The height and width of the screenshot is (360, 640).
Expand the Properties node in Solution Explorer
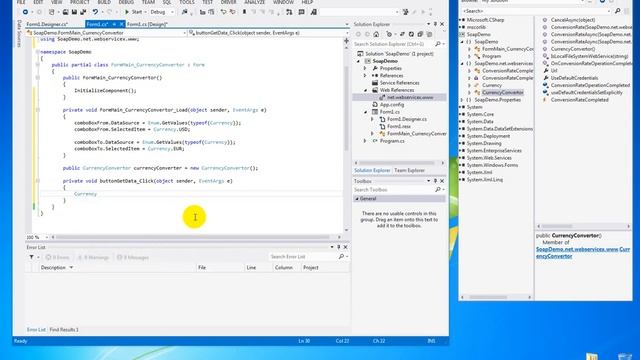365,68
